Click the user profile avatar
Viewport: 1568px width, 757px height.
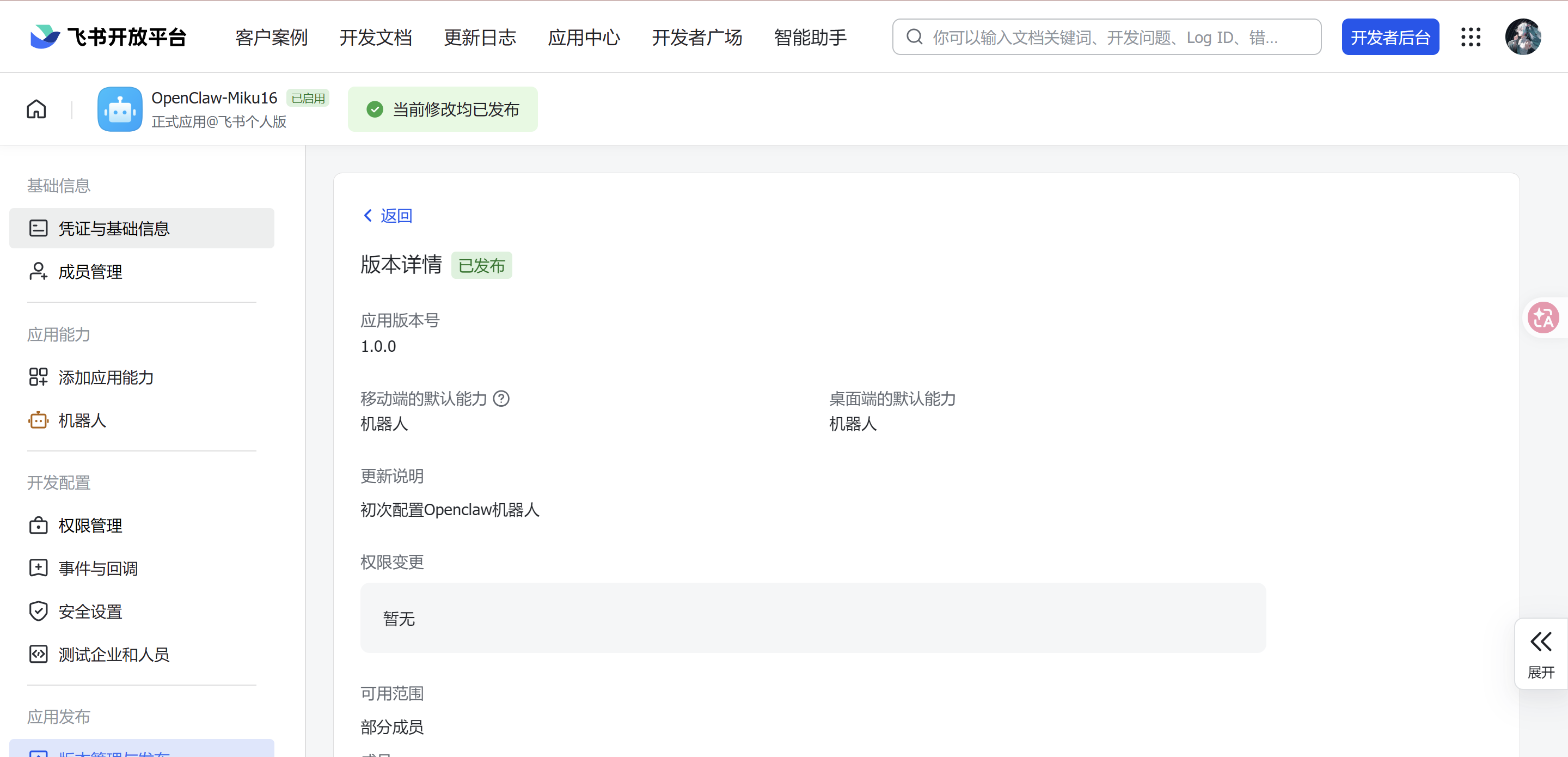pos(1523,37)
